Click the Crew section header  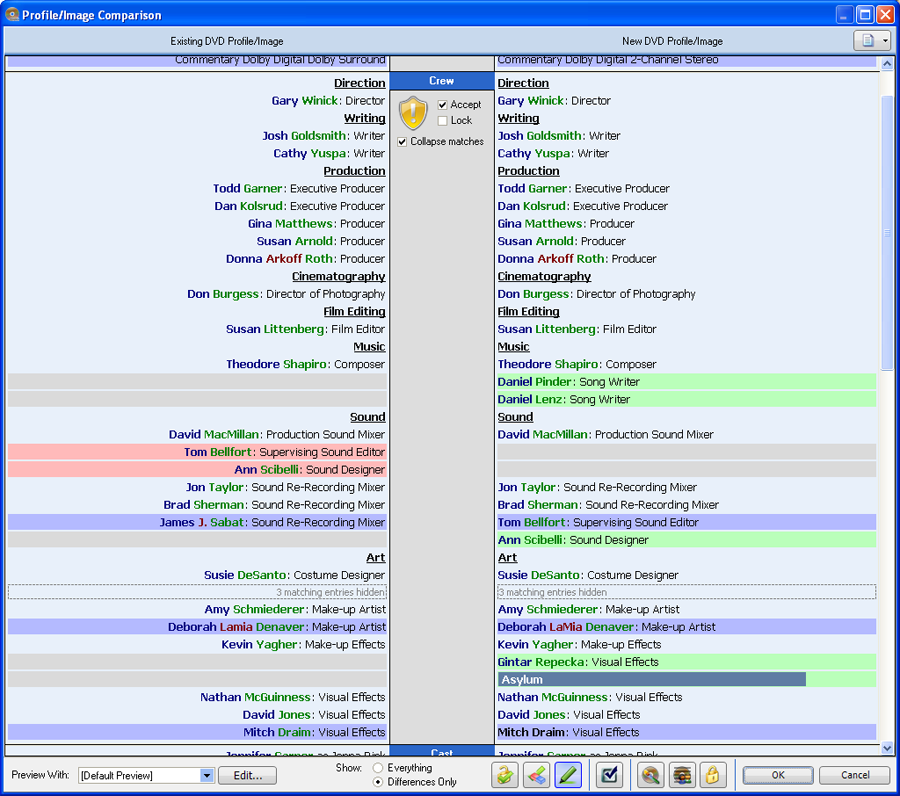click(441, 81)
